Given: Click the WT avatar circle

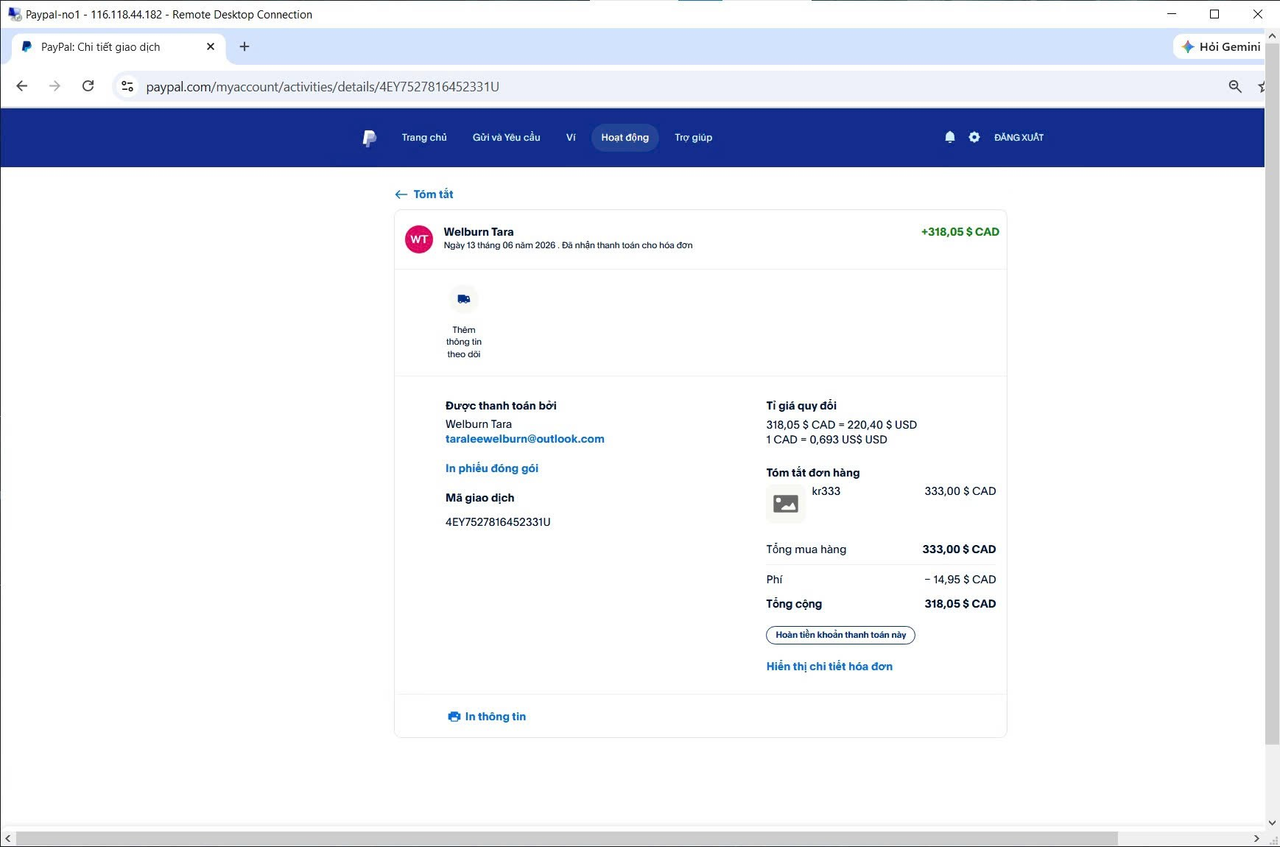Looking at the screenshot, I should (419, 239).
